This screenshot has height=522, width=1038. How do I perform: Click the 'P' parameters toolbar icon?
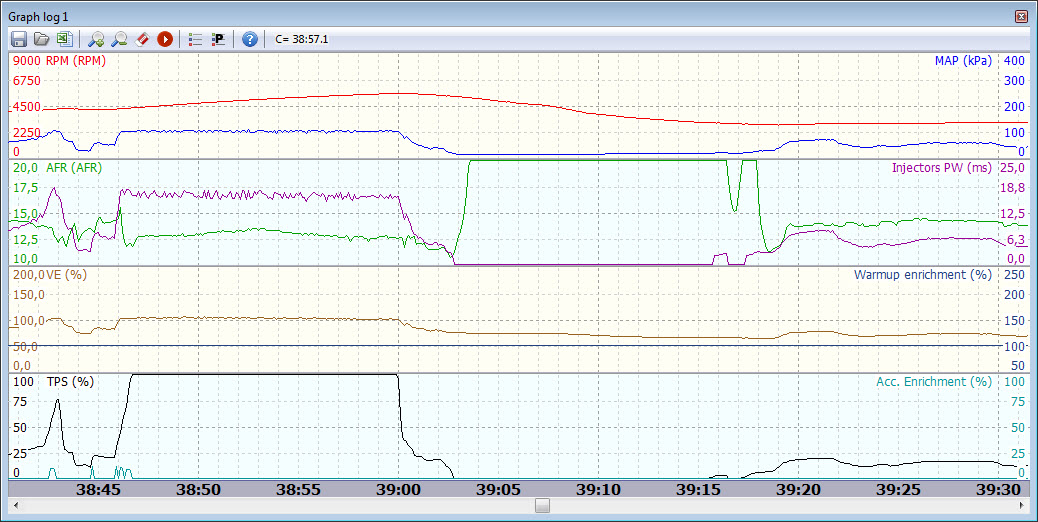[218, 39]
